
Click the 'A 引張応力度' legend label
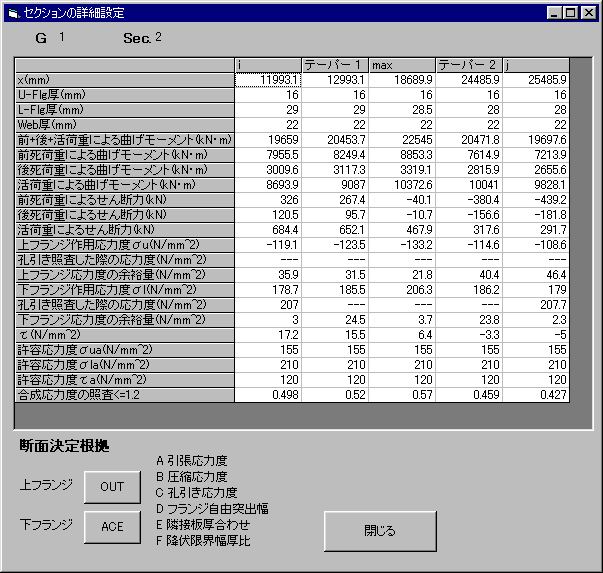click(x=192, y=461)
